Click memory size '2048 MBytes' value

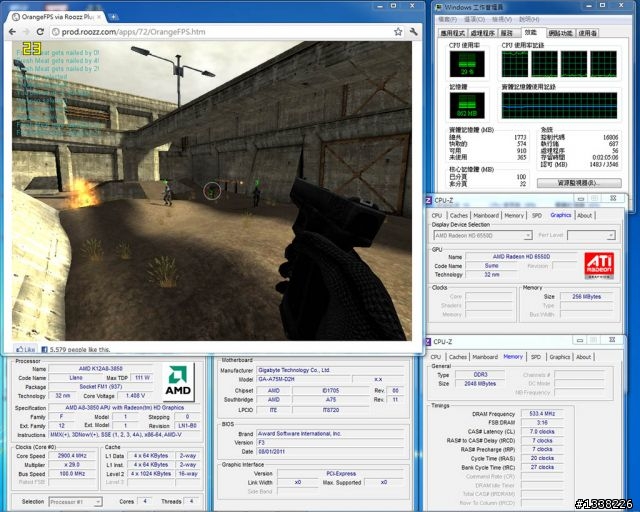tap(480, 383)
